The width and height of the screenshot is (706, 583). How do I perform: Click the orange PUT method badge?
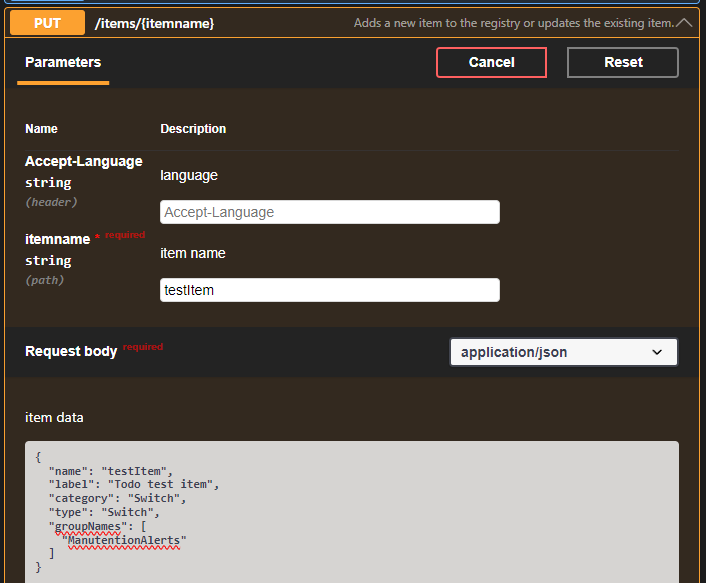47,22
